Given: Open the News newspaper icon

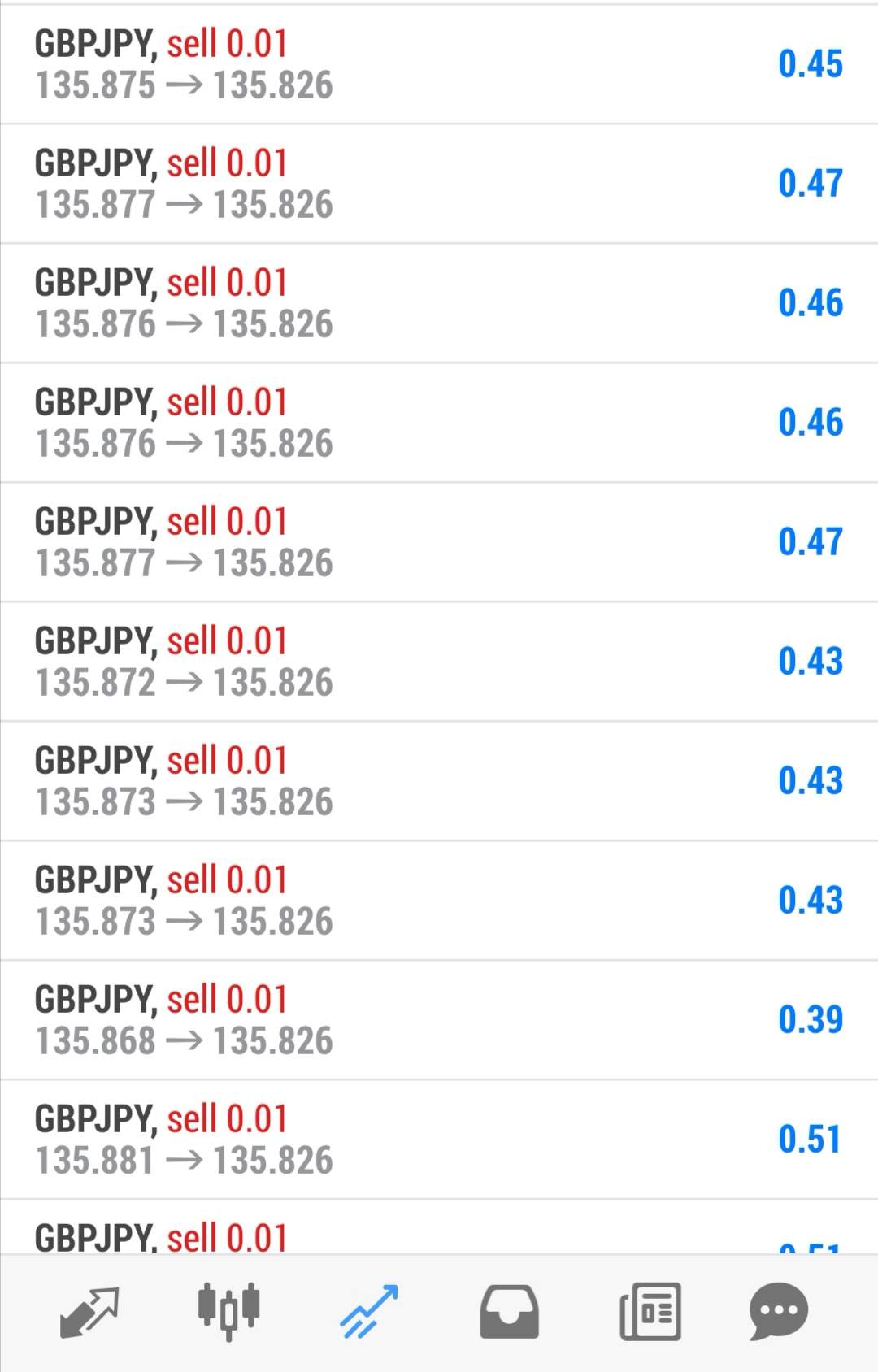Looking at the screenshot, I should tap(650, 1311).
